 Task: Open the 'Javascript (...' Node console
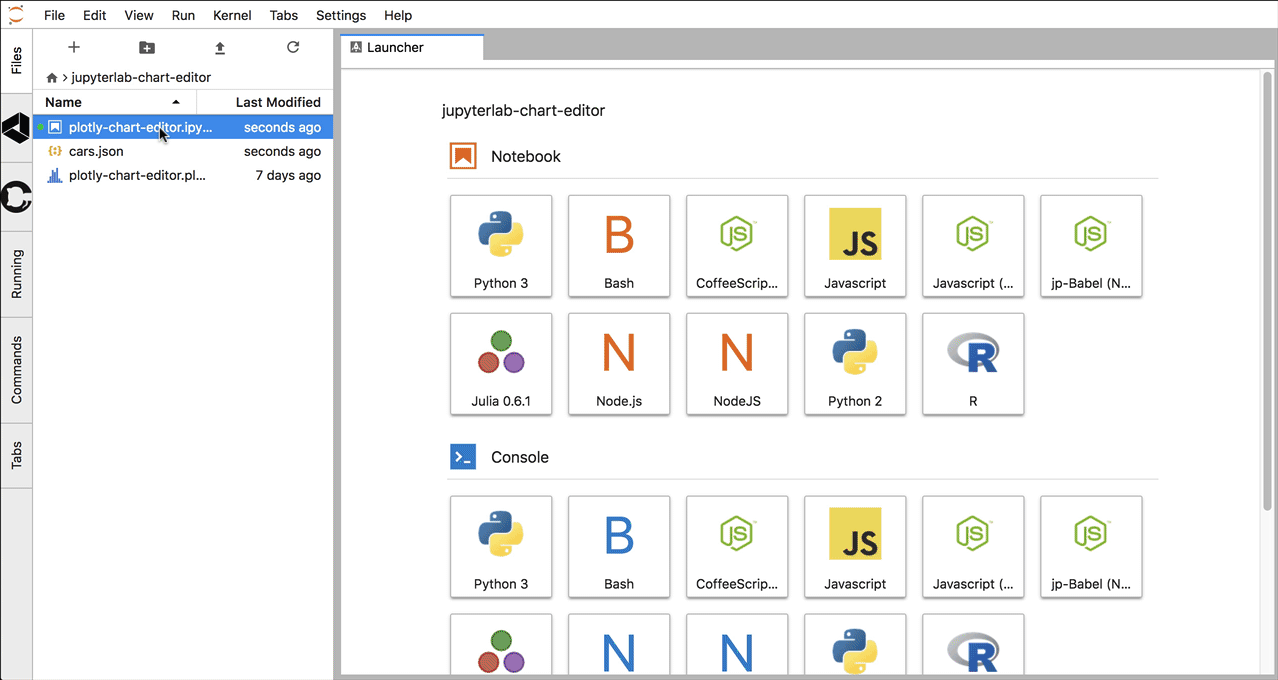pyautogui.click(x=973, y=547)
